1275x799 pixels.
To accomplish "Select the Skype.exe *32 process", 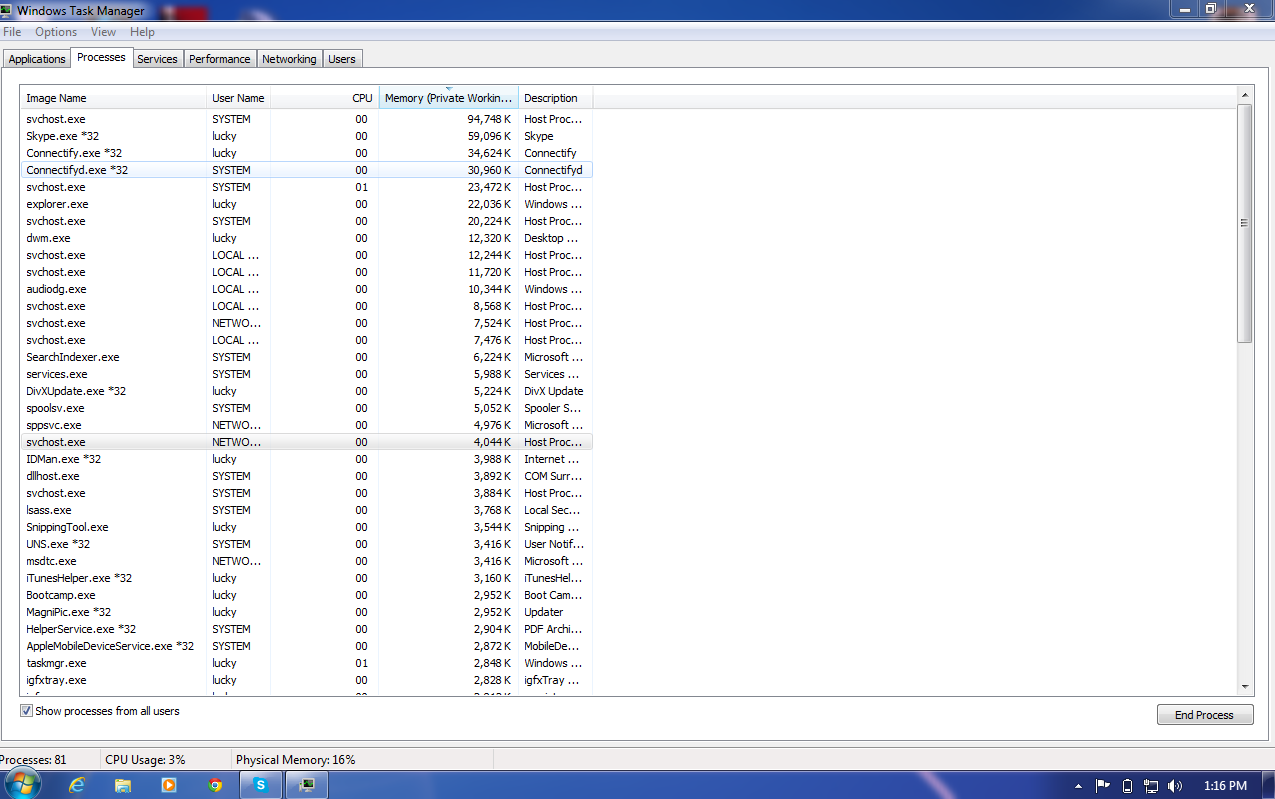I will pyautogui.click(x=306, y=136).
